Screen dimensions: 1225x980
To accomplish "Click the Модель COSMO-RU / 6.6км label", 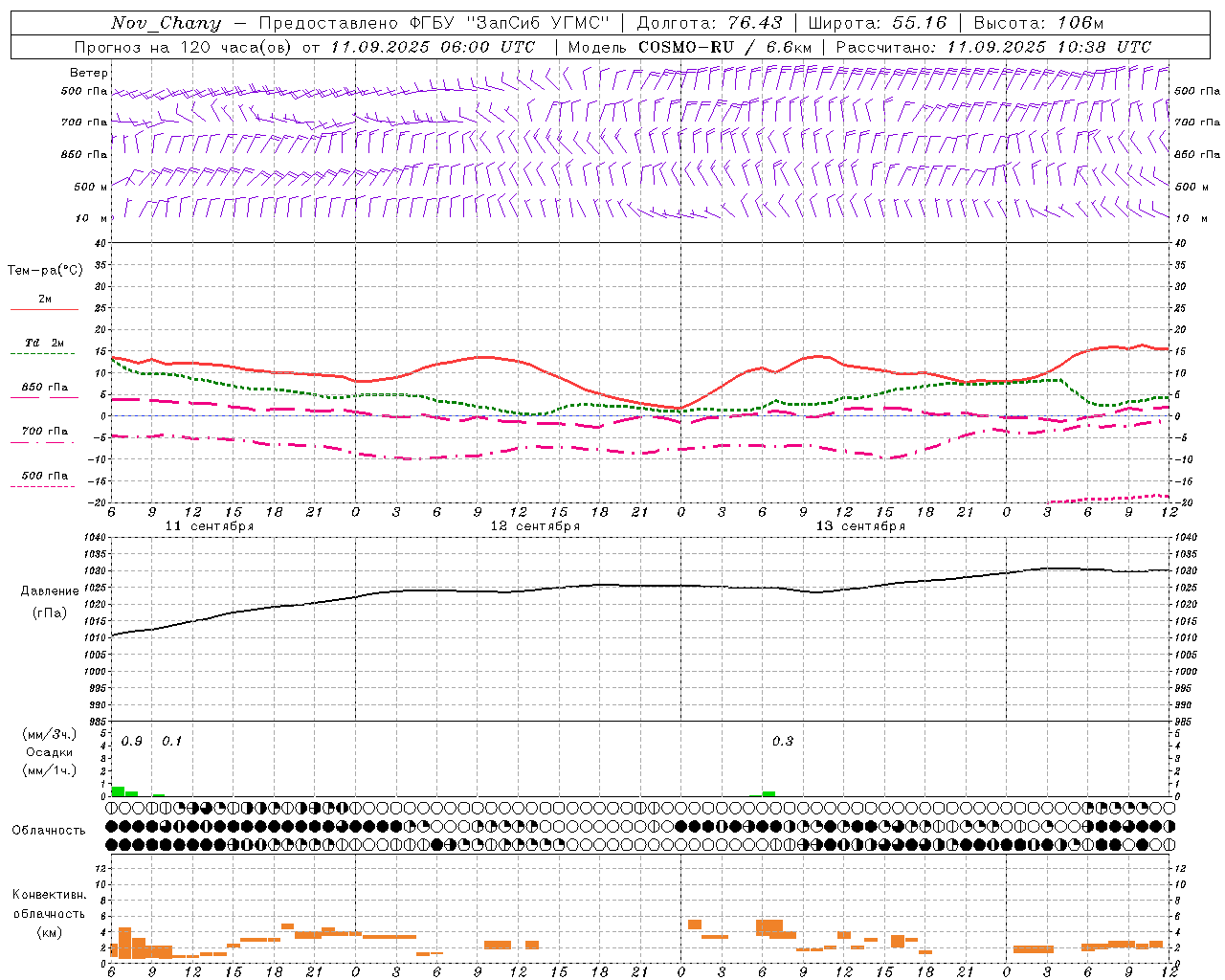I will 689,47.
